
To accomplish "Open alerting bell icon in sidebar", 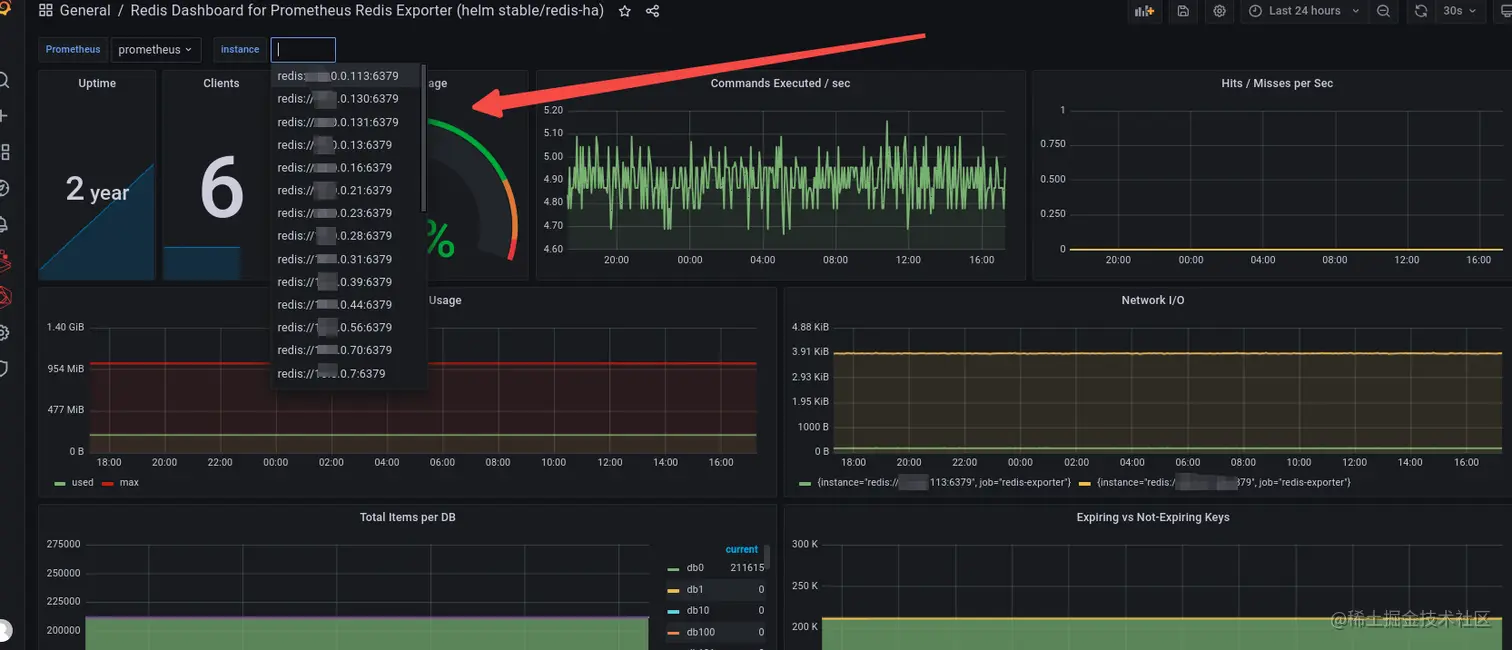I will click(x=4, y=224).
